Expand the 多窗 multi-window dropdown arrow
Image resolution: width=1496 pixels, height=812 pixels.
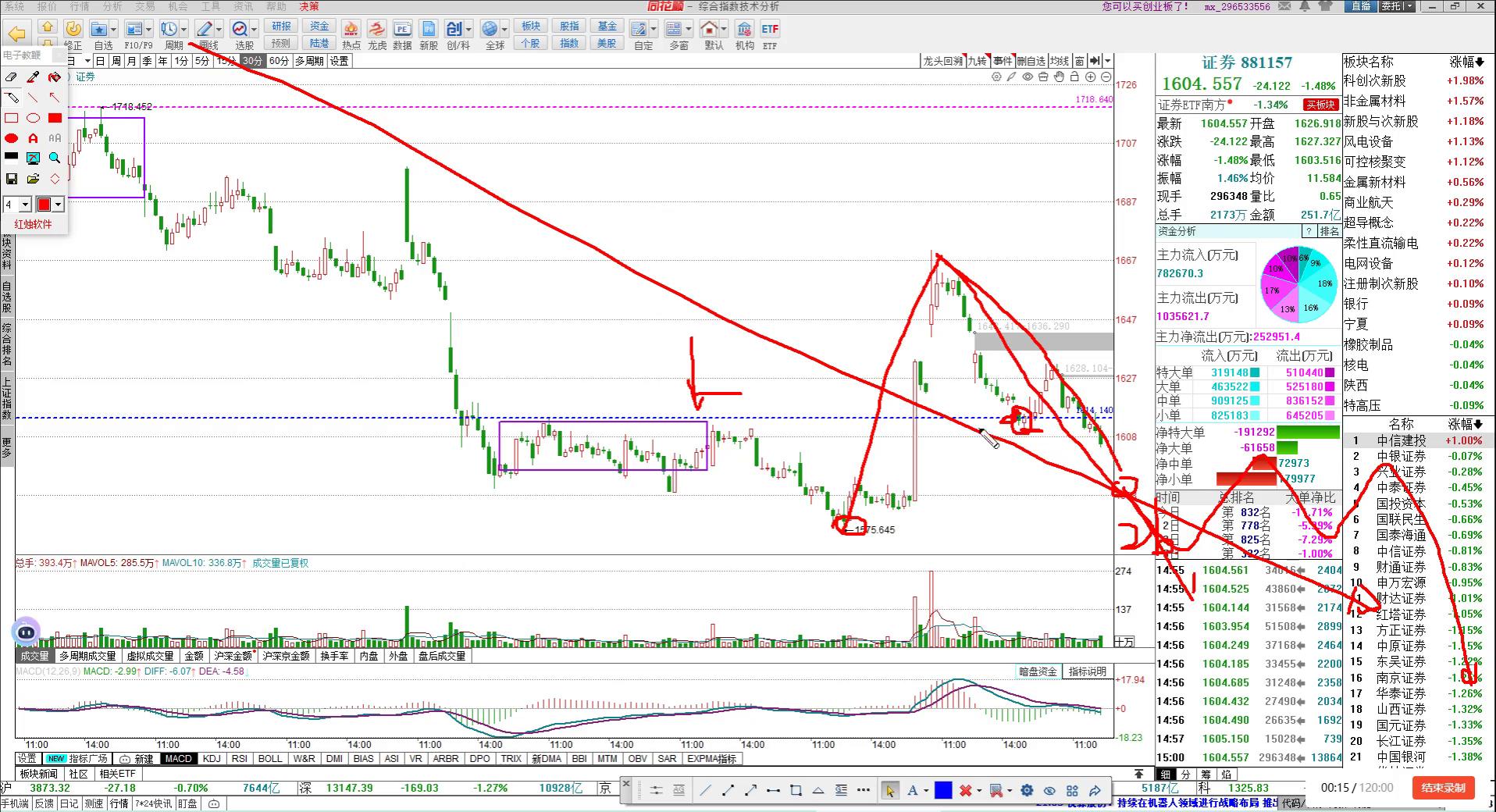(x=689, y=30)
